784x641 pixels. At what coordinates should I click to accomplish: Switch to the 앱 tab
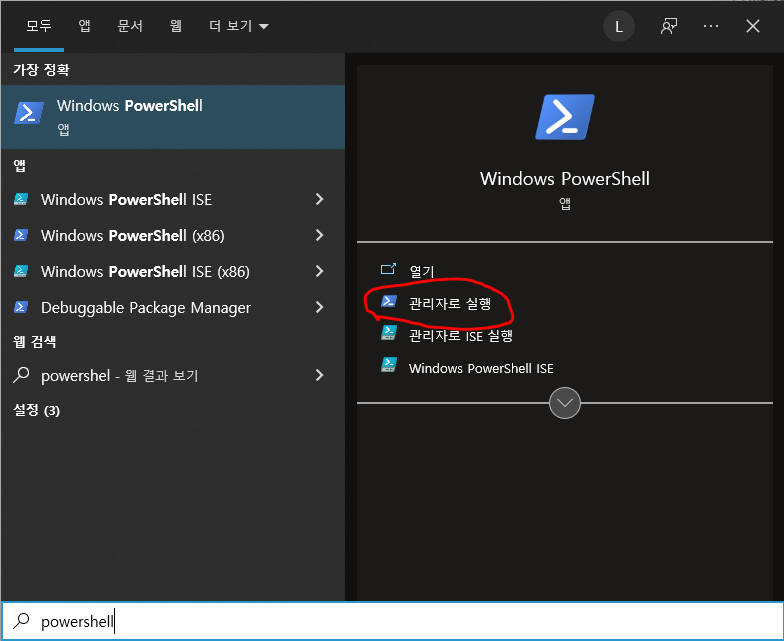(84, 26)
